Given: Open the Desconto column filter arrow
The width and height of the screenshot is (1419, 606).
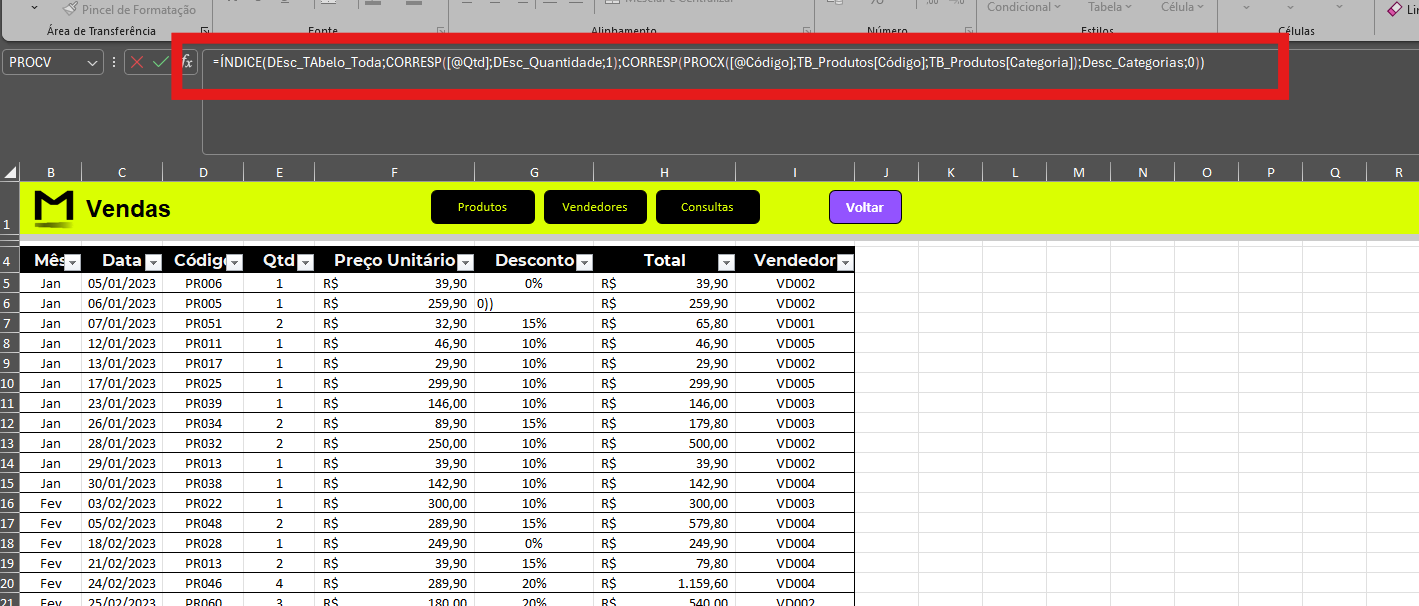Looking at the screenshot, I should point(584,262).
